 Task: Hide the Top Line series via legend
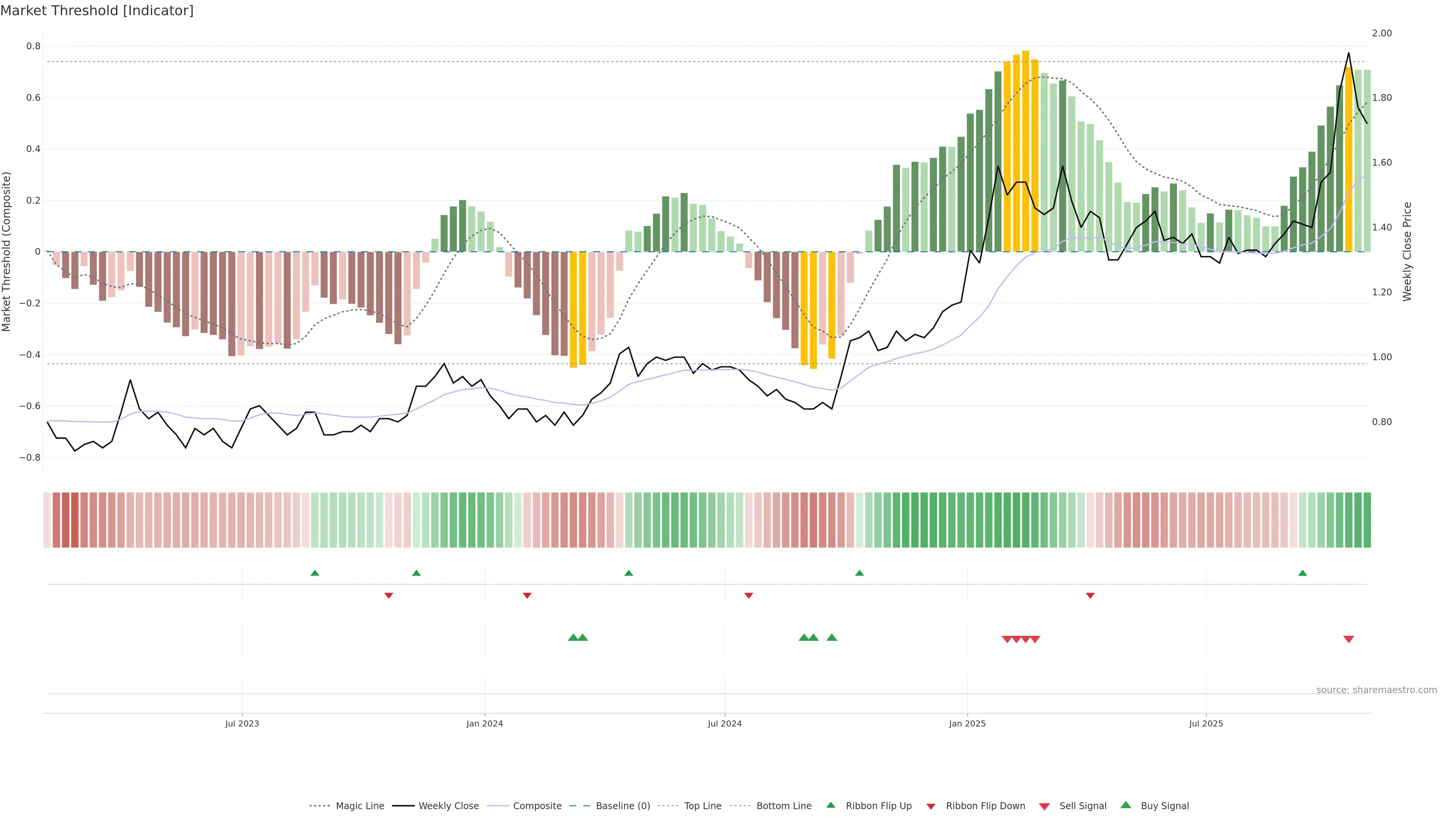[703, 806]
